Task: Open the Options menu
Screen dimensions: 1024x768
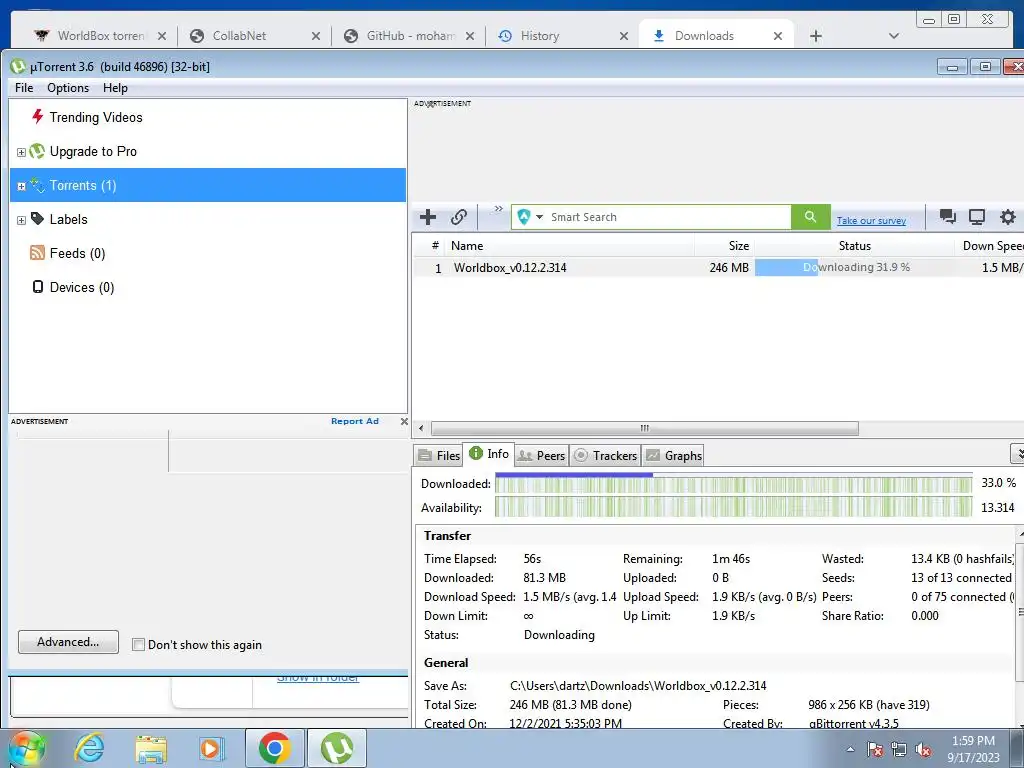Action: [x=68, y=88]
